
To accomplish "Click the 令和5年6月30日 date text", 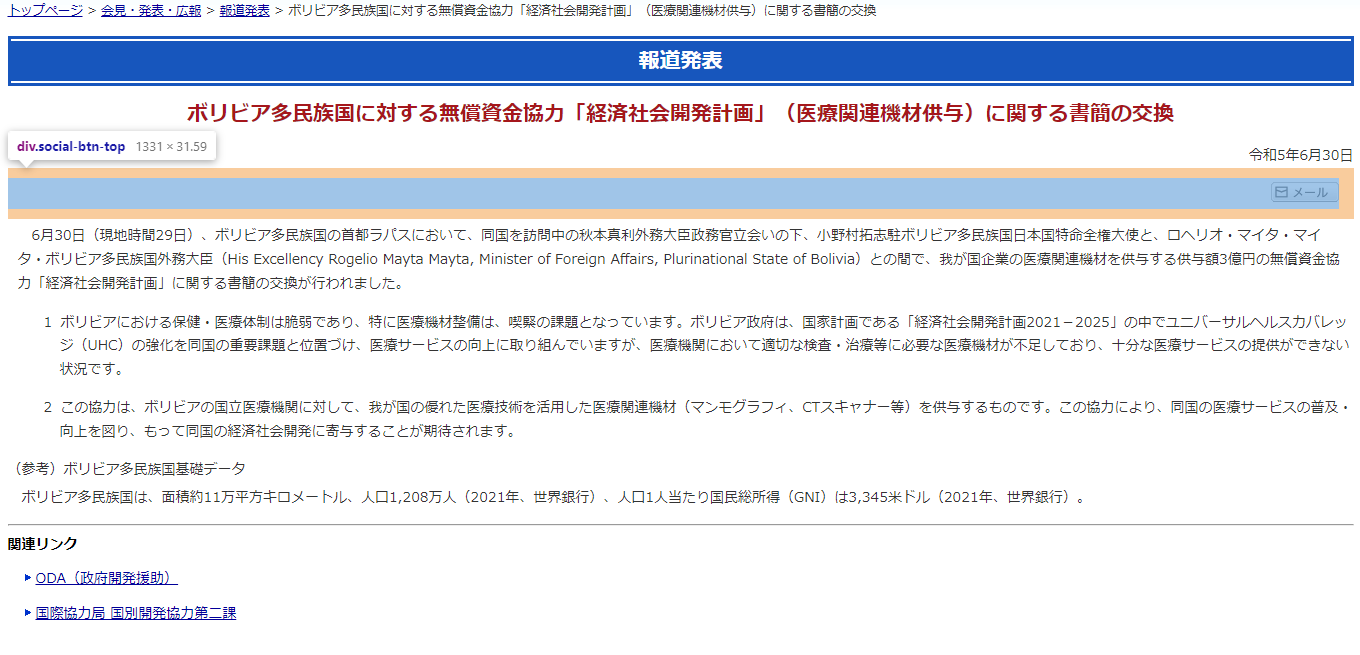I will coord(1300,155).
